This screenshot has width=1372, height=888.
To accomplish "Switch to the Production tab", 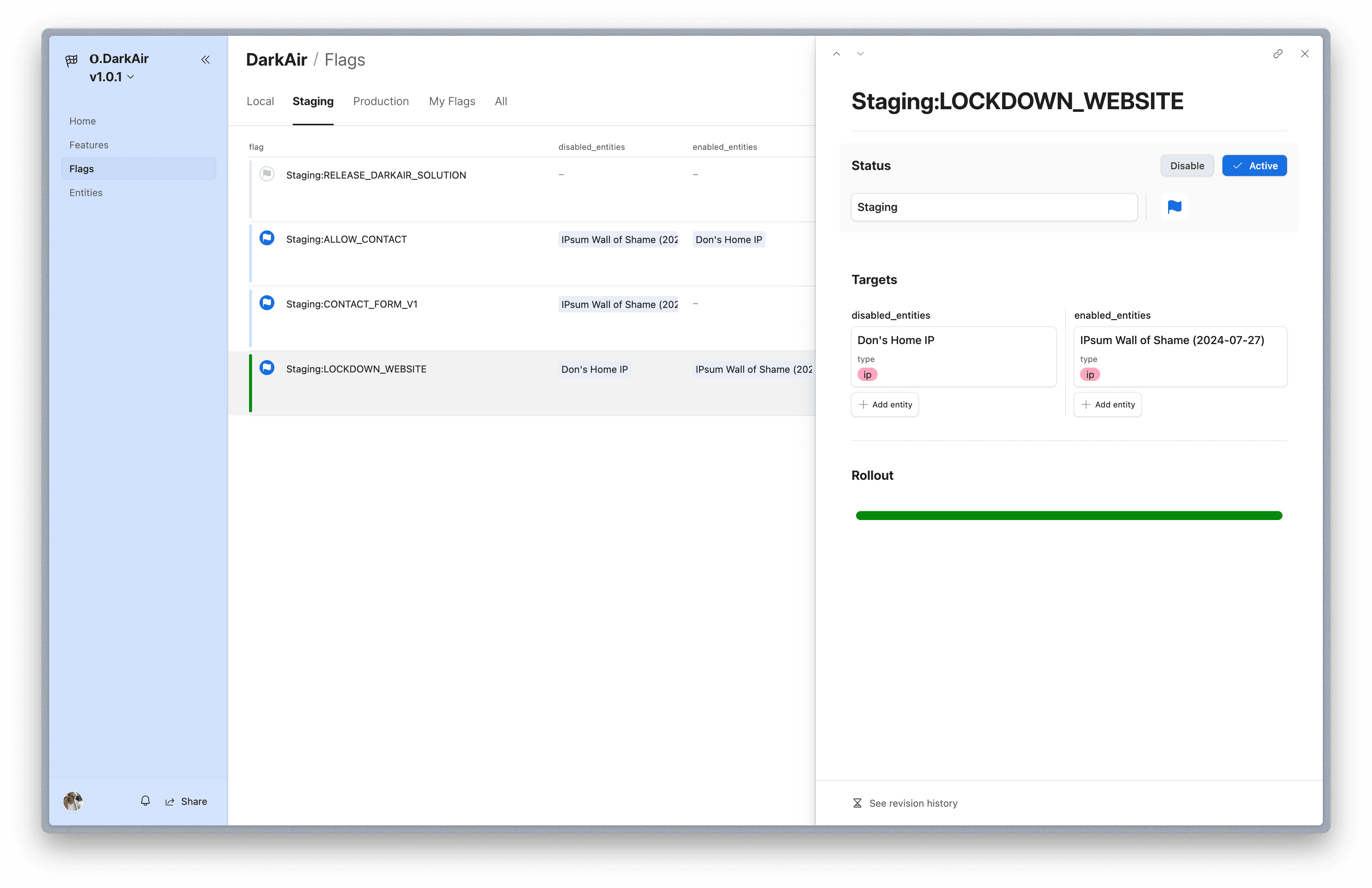I will tap(381, 101).
